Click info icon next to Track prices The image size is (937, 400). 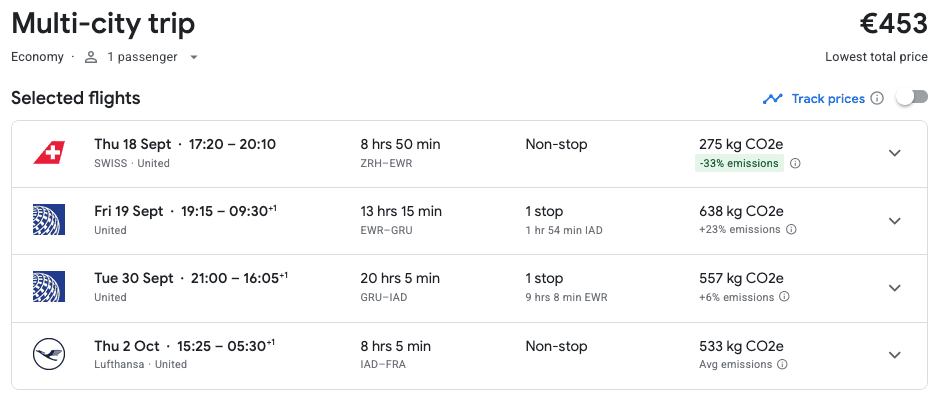pos(877,98)
